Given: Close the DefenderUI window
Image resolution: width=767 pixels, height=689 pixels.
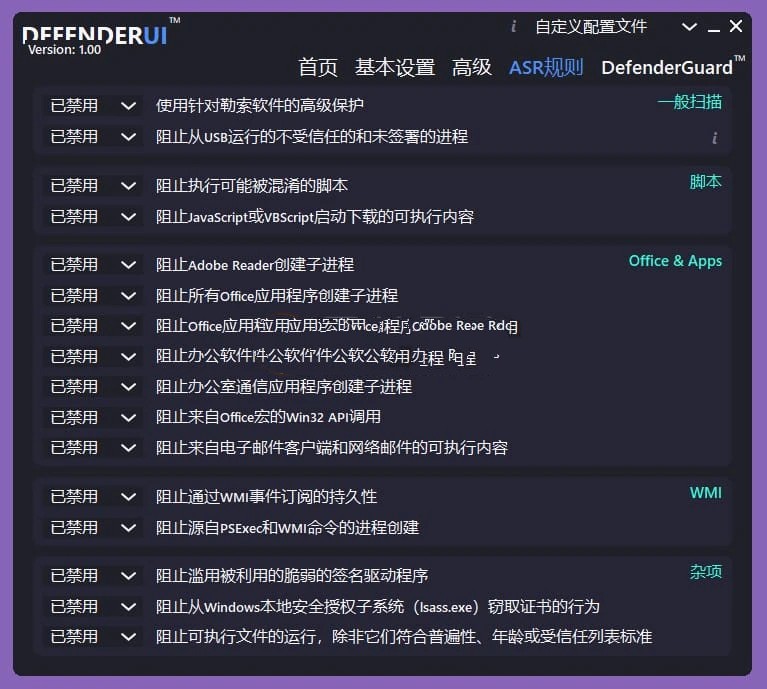Looking at the screenshot, I should (736, 26).
